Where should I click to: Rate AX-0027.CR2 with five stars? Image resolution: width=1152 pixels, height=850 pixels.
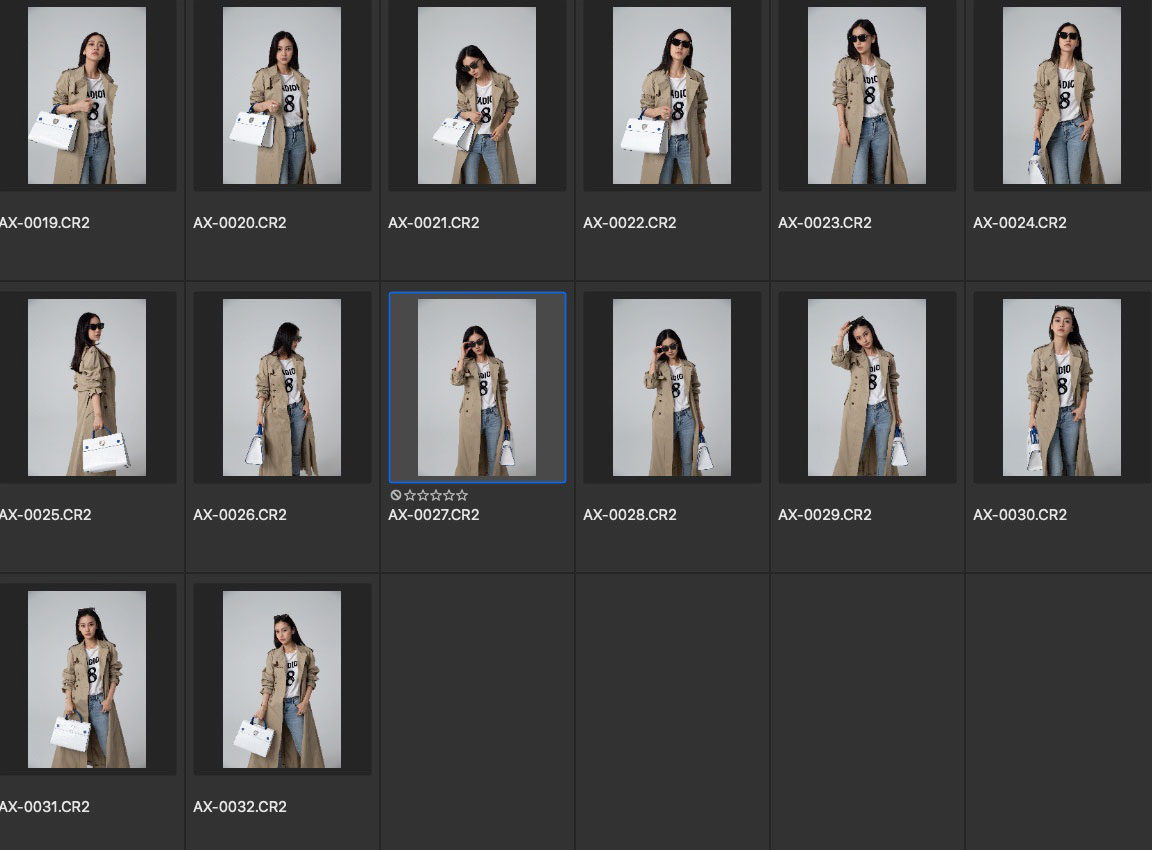coord(462,495)
